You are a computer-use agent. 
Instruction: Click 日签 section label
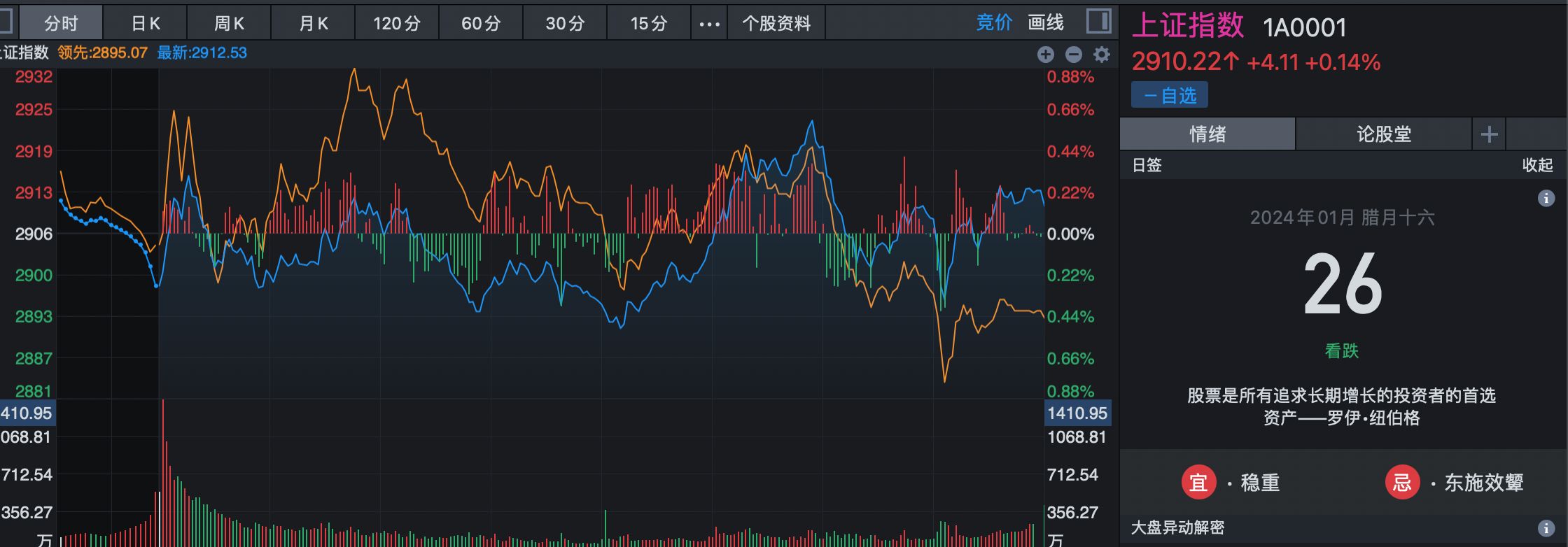pyautogui.click(x=1147, y=165)
